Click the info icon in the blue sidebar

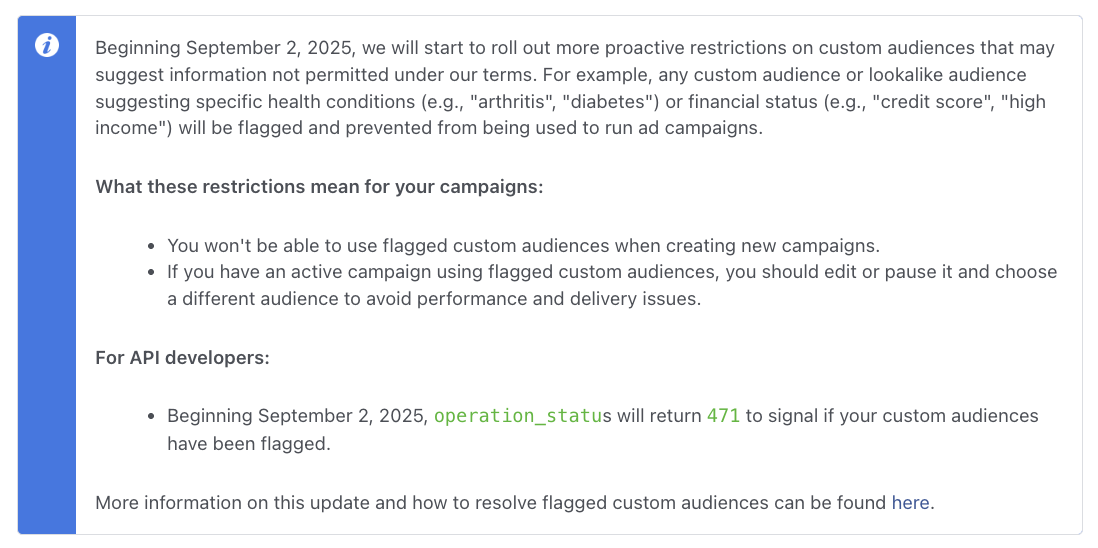pos(46,46)
